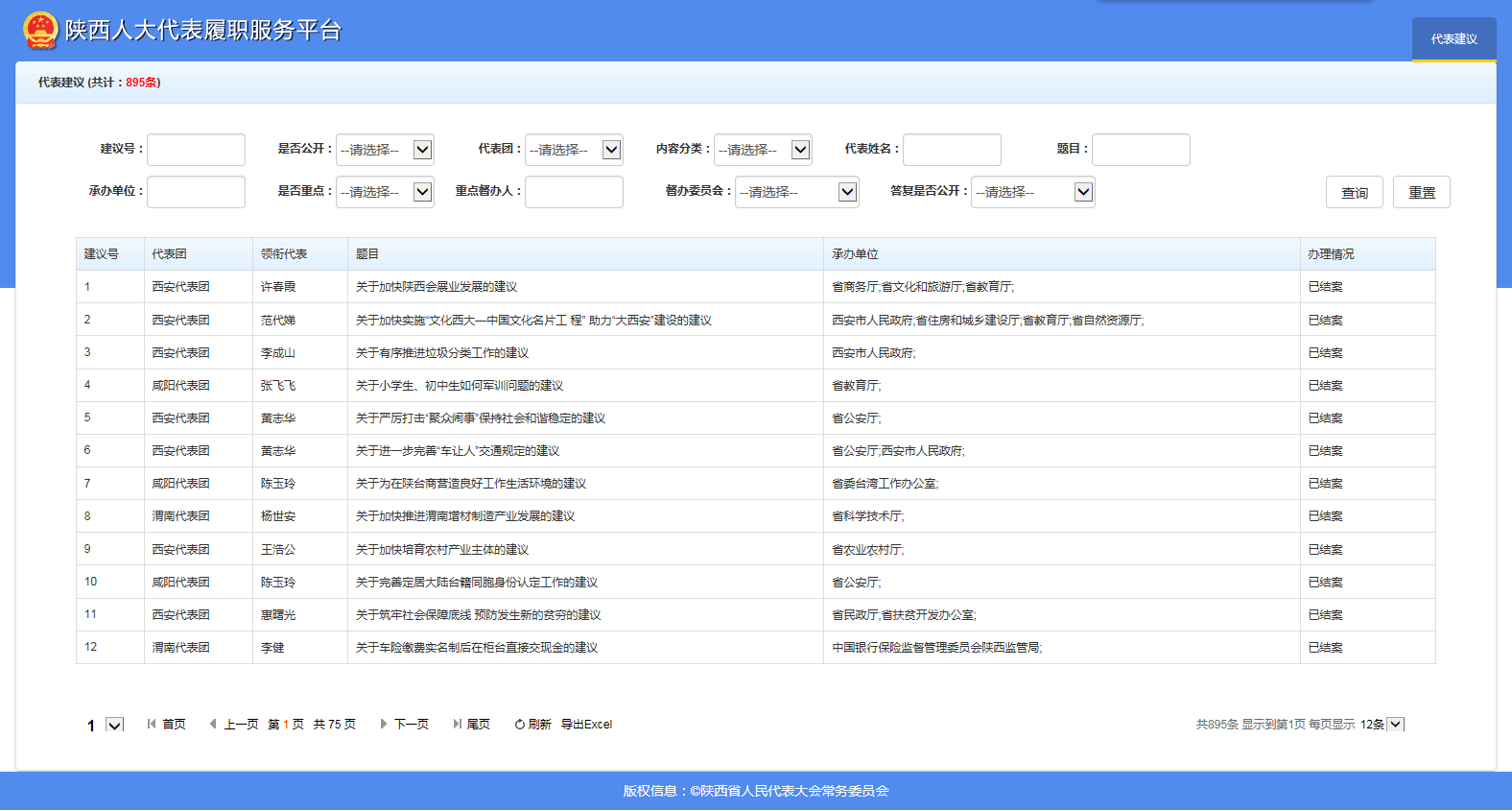
Task: Open the rows per page dropdown
Action: 1396,725
